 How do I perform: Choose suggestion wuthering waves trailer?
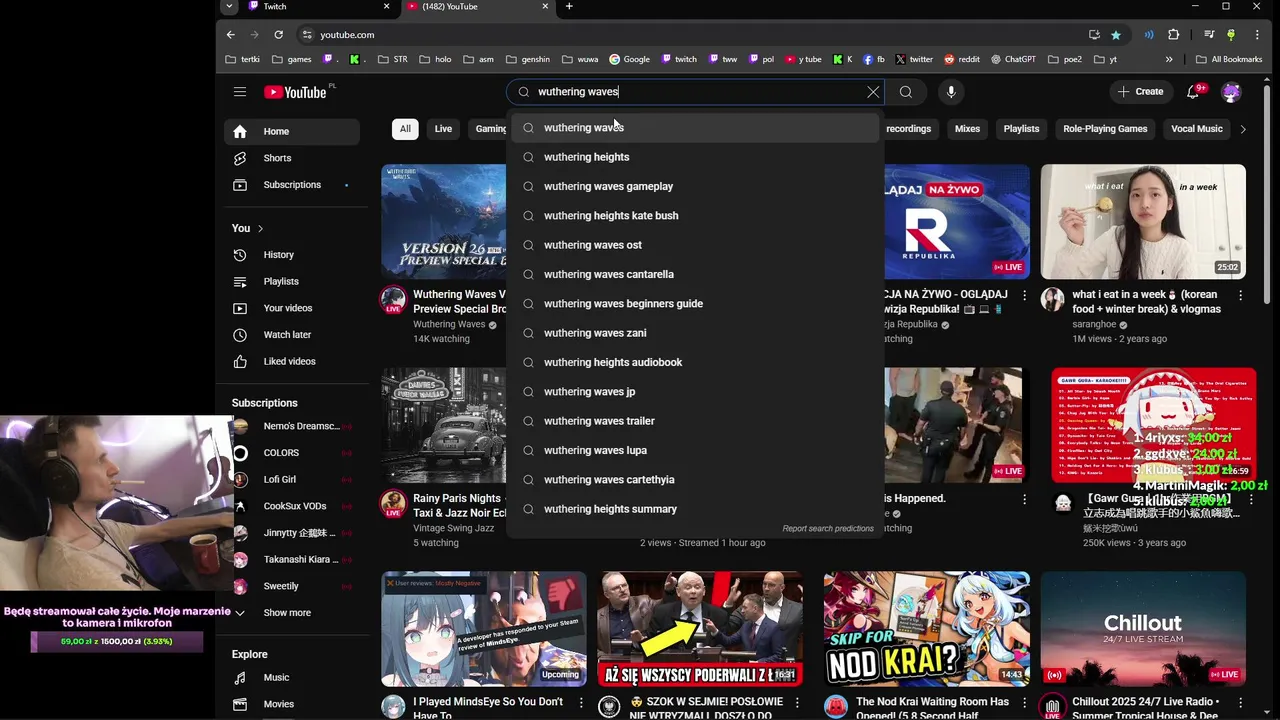tap(694, 421)
